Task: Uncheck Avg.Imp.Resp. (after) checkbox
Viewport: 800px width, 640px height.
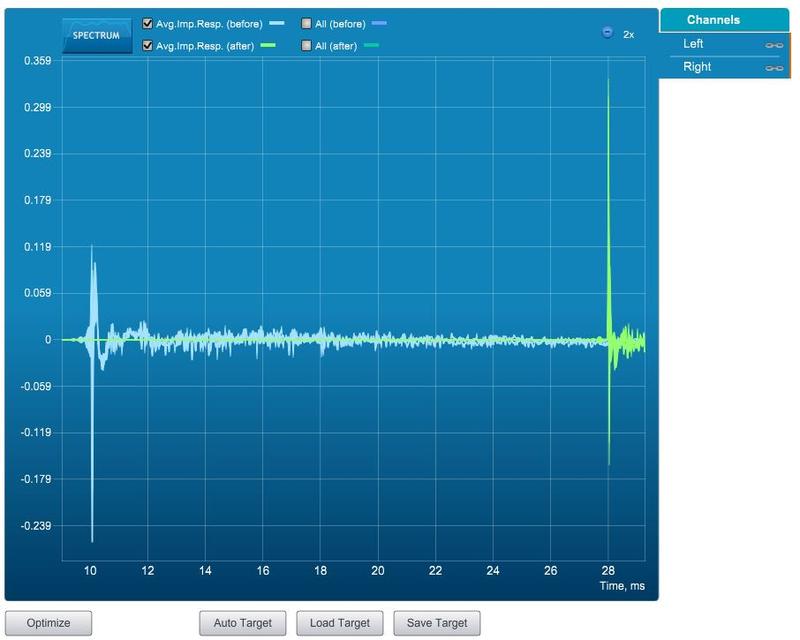Action: [147, 45]
